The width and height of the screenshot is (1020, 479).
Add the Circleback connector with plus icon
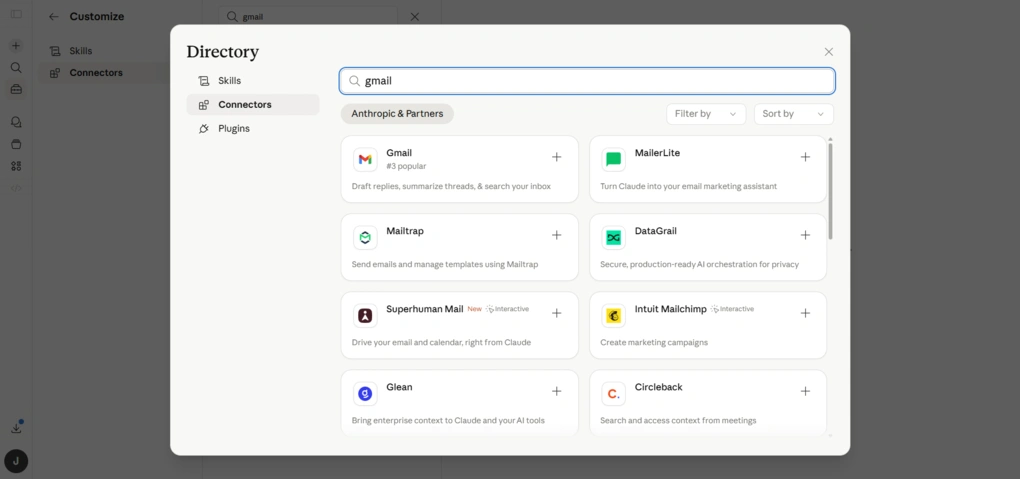805,391
